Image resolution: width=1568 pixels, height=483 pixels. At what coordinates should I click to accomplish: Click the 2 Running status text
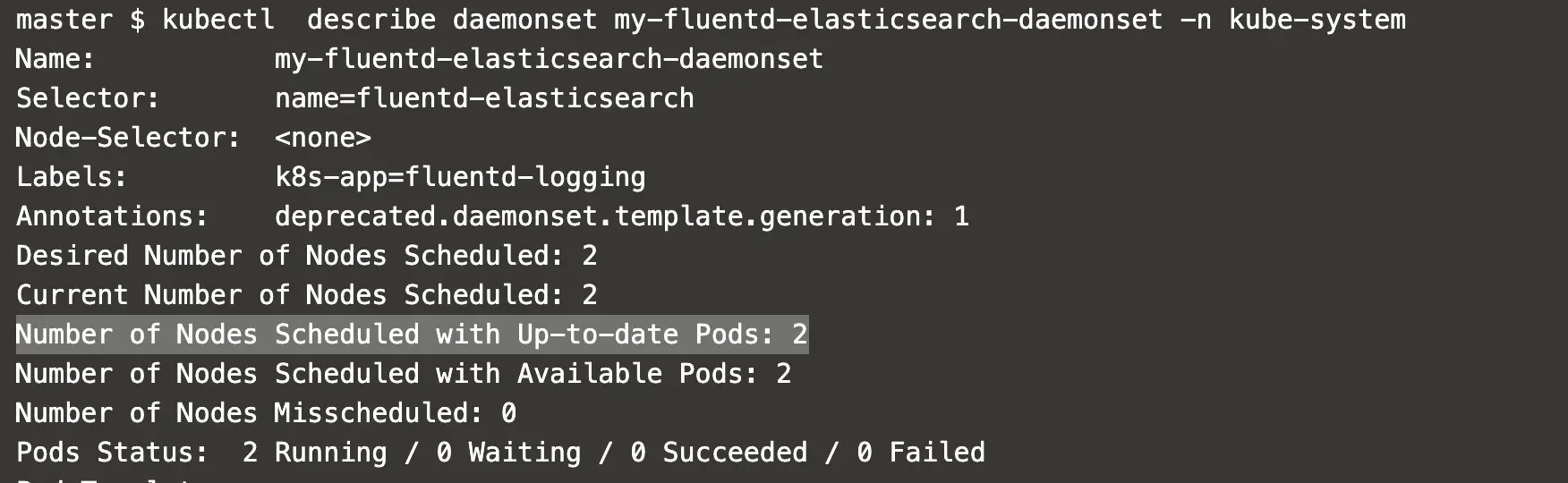pos(315,453)
